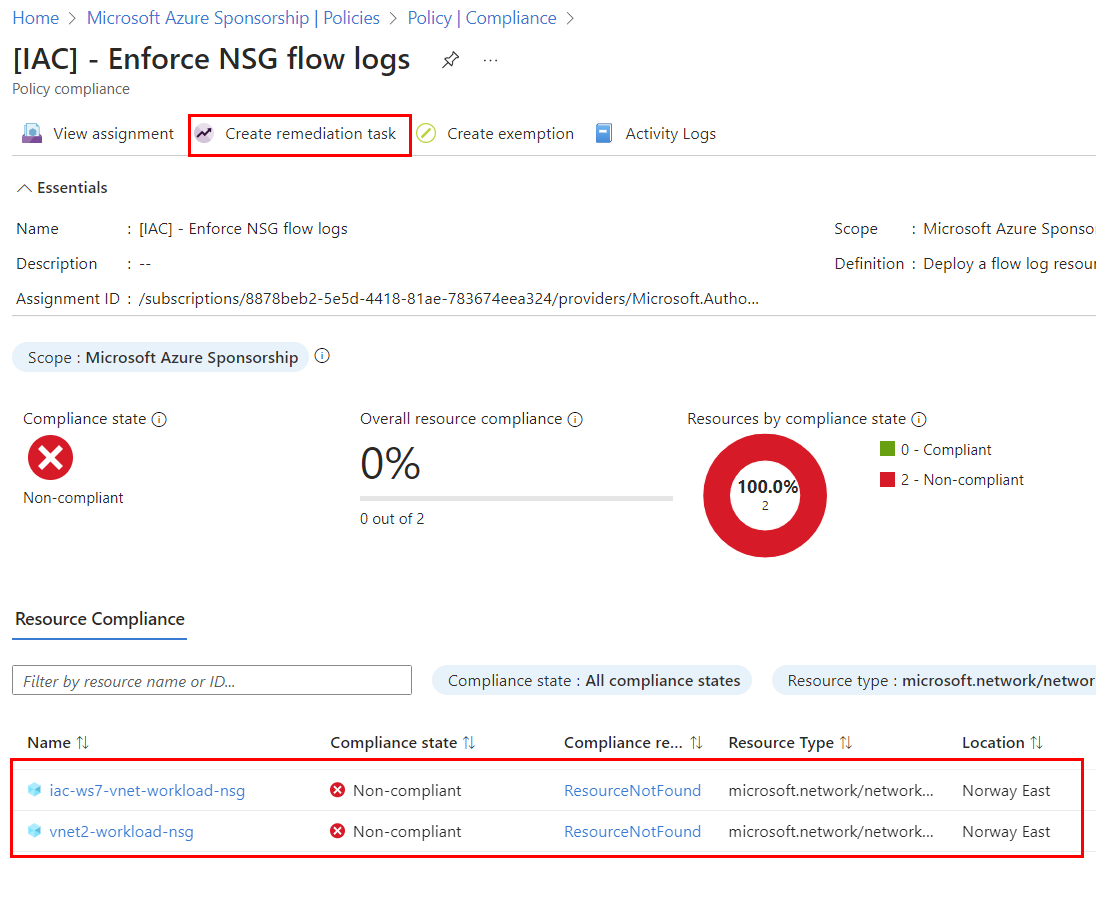Click View assignment in the toolbar
The image size is (1096, 899).
click(99, 134)
